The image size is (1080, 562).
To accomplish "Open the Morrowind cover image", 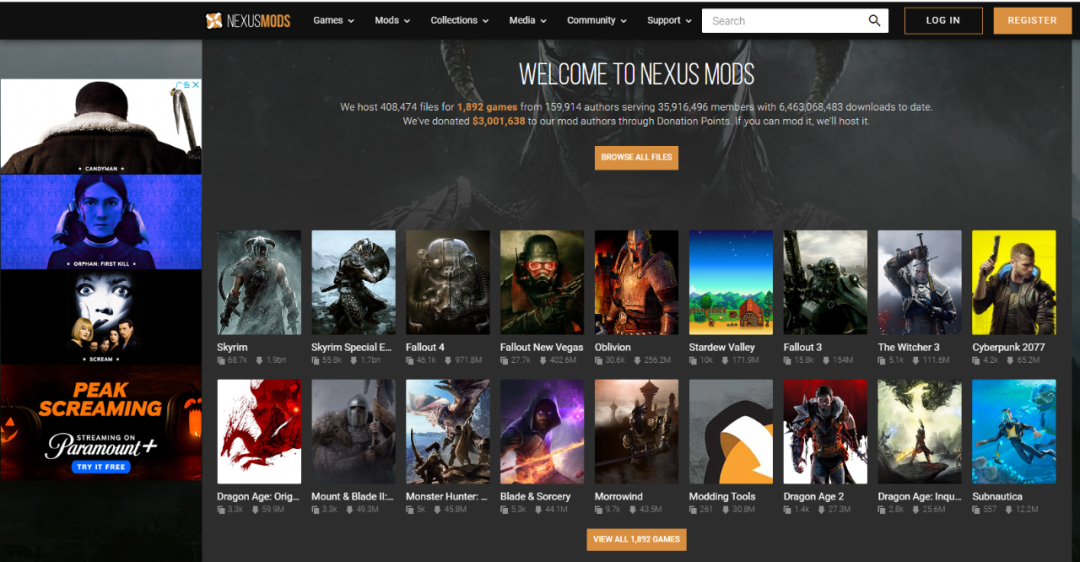I will point(636,432).
